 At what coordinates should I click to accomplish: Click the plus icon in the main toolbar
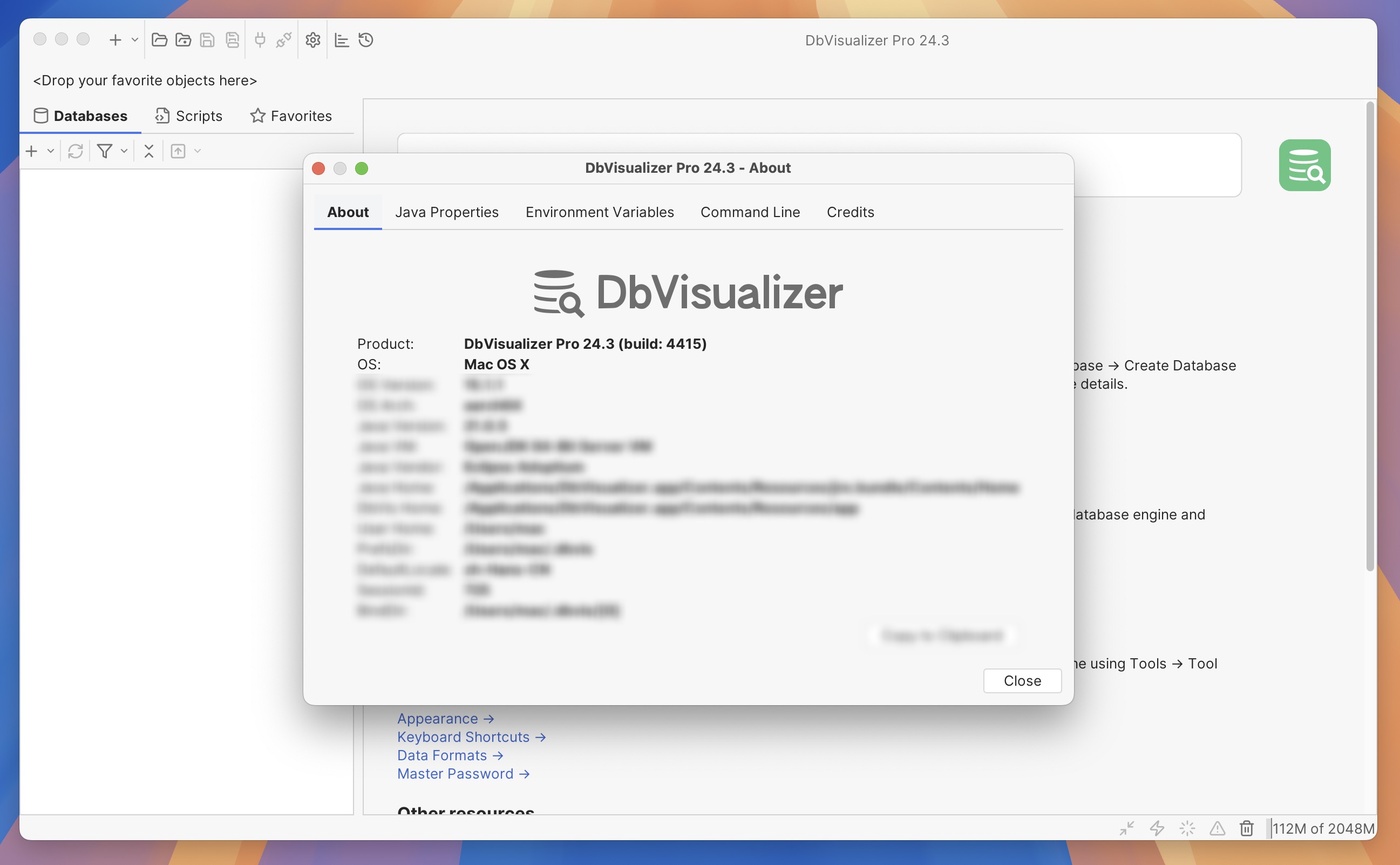point(115,40)
